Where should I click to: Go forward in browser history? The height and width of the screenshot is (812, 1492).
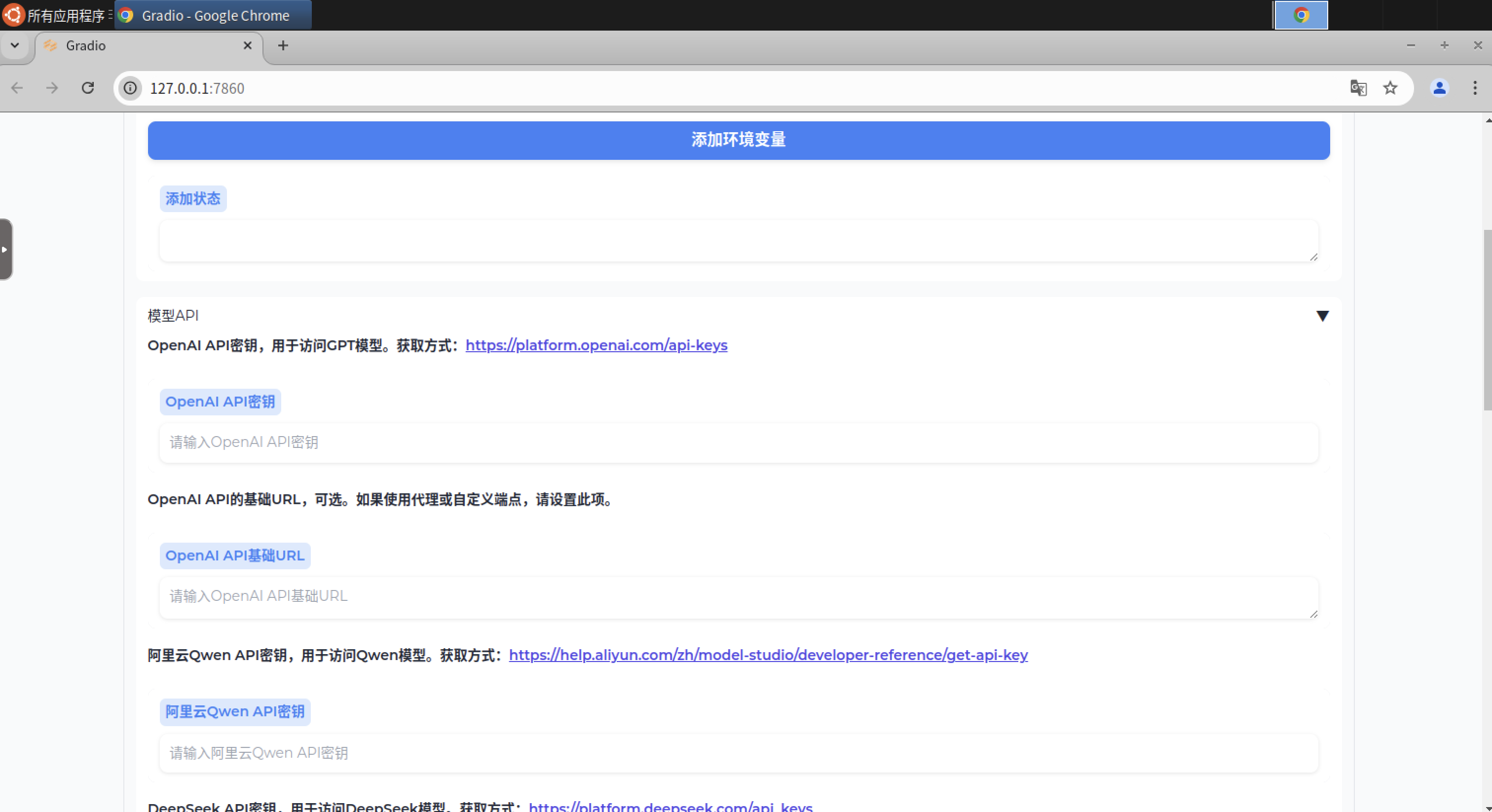[52, 88]
